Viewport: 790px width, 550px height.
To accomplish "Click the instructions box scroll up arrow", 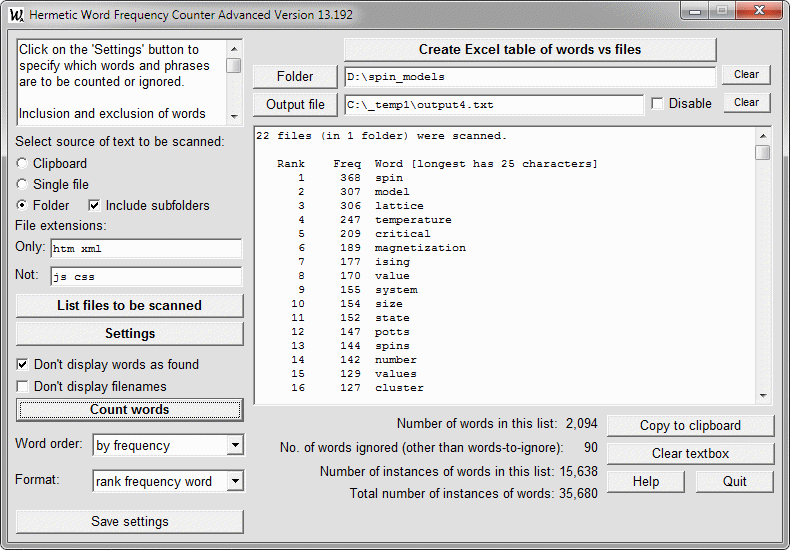I will click(234, 49).
